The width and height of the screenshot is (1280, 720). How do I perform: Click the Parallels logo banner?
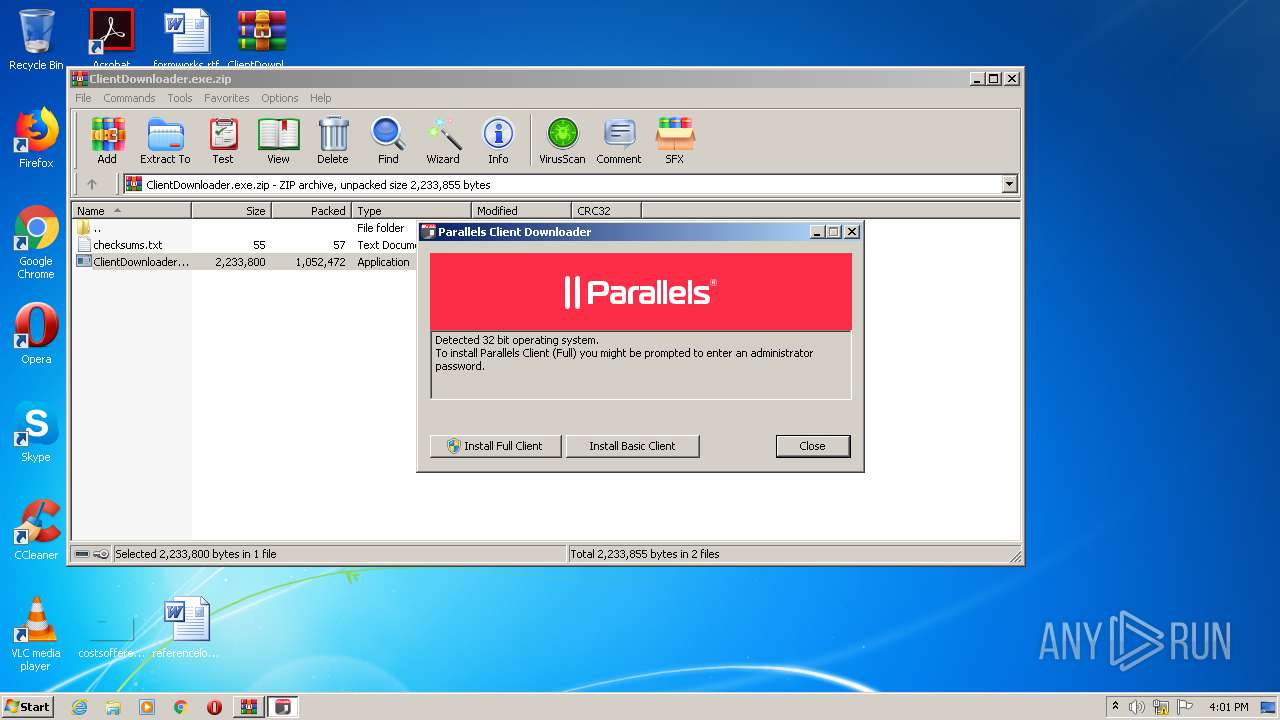641,291
